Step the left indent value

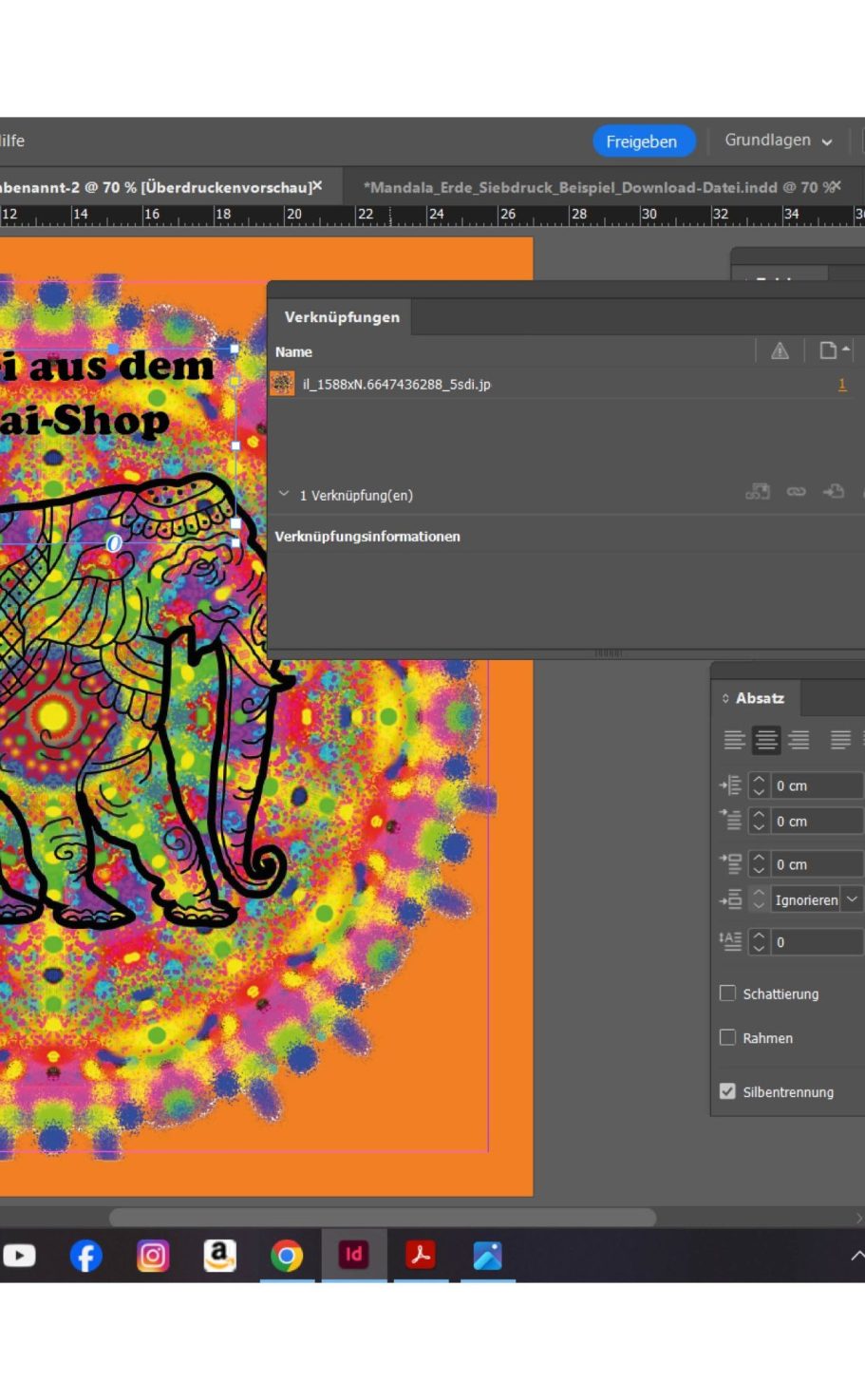[x=759, y=785]
